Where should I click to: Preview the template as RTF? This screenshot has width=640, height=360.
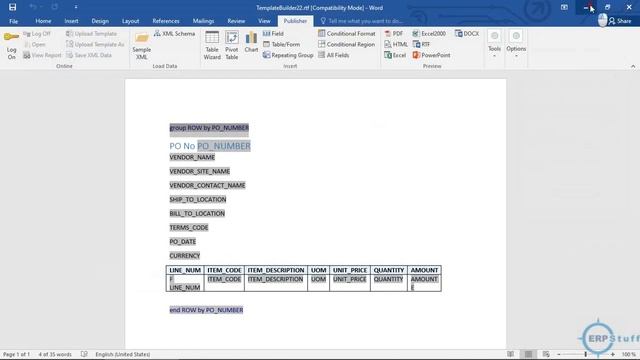421,44
